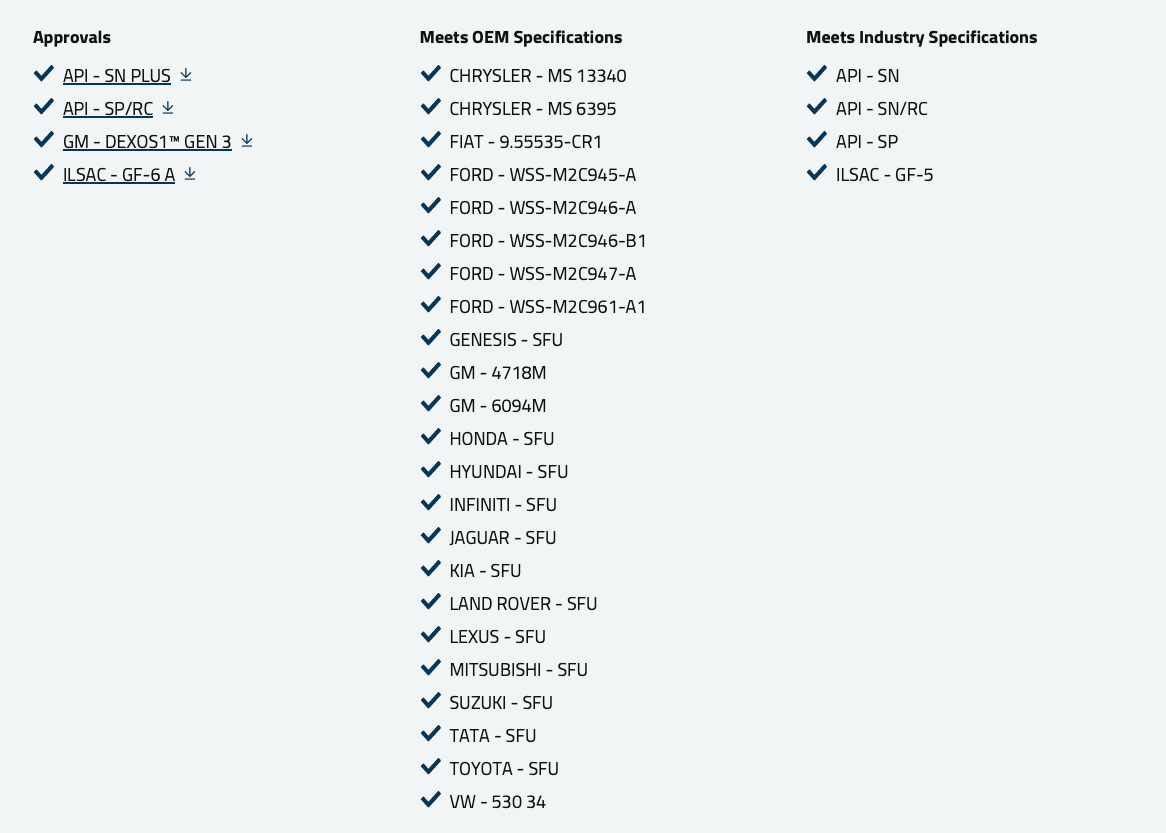Image resolution: width=1166 pixels, height=833 pixels.
Task: Click the checkmark next to API - SN PLUS
Action: (x=44, y=74)
